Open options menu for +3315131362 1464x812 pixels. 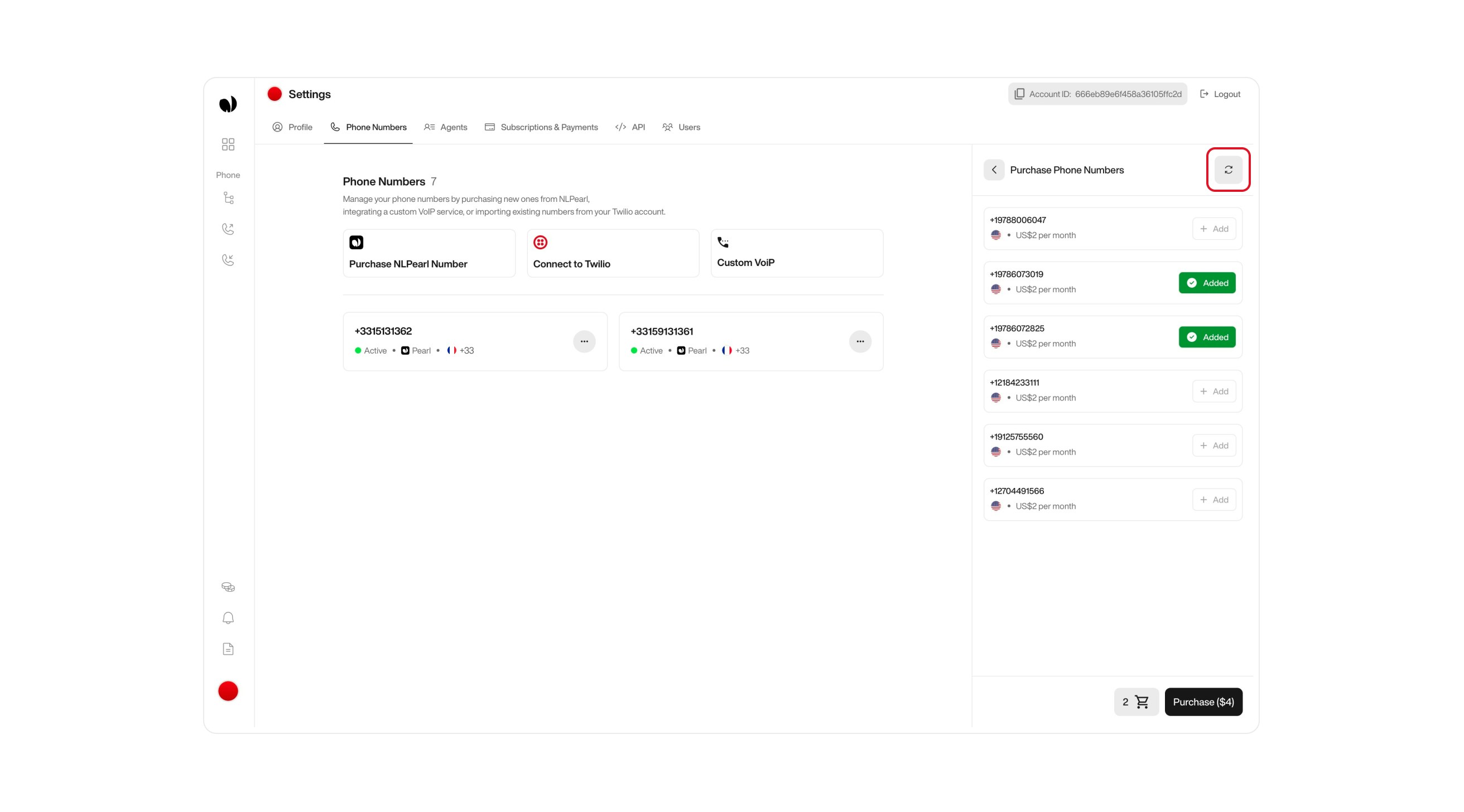click(x=584, y=341)
